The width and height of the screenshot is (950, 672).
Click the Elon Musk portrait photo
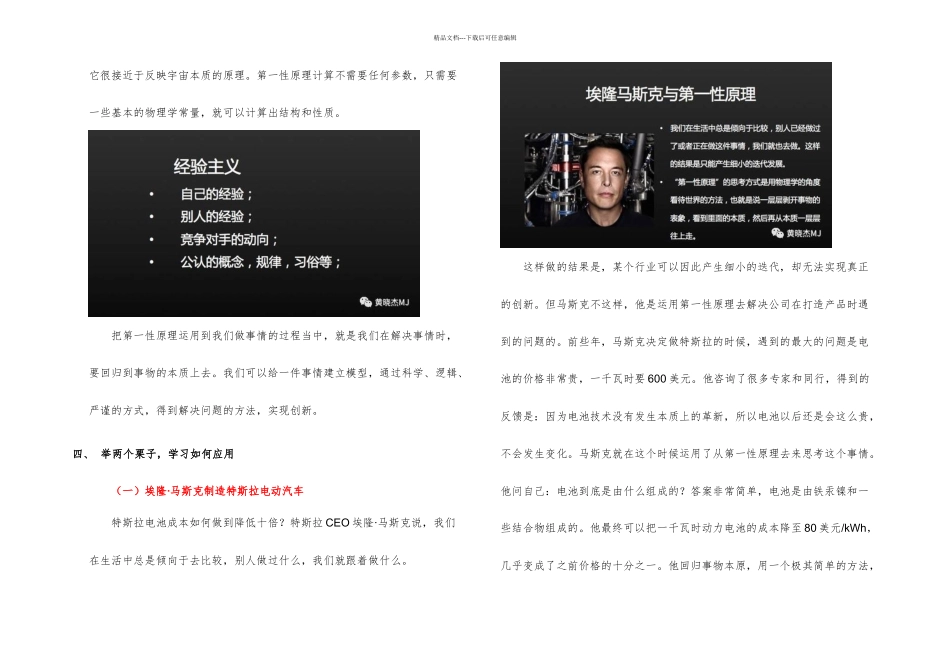[589, 180]
